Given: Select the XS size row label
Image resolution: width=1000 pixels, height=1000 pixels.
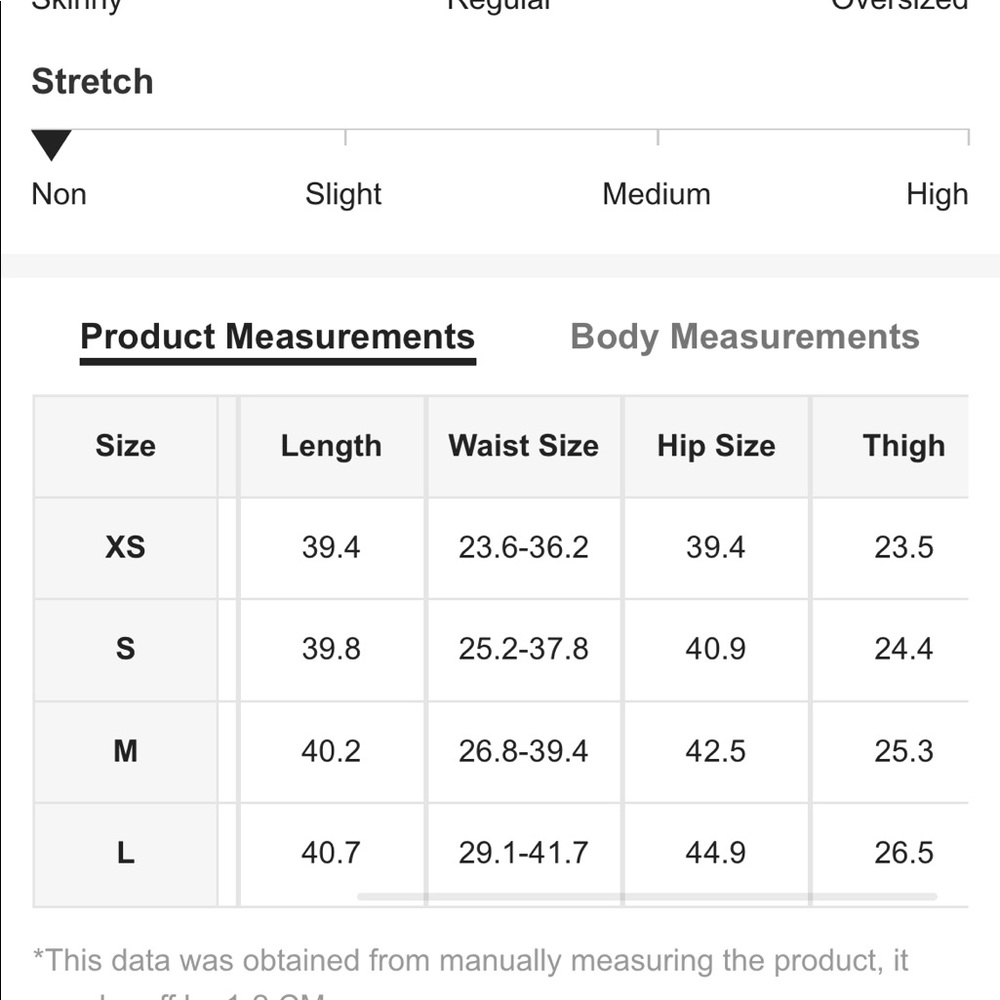Looking at the screenshot, I should click(125, 547).
